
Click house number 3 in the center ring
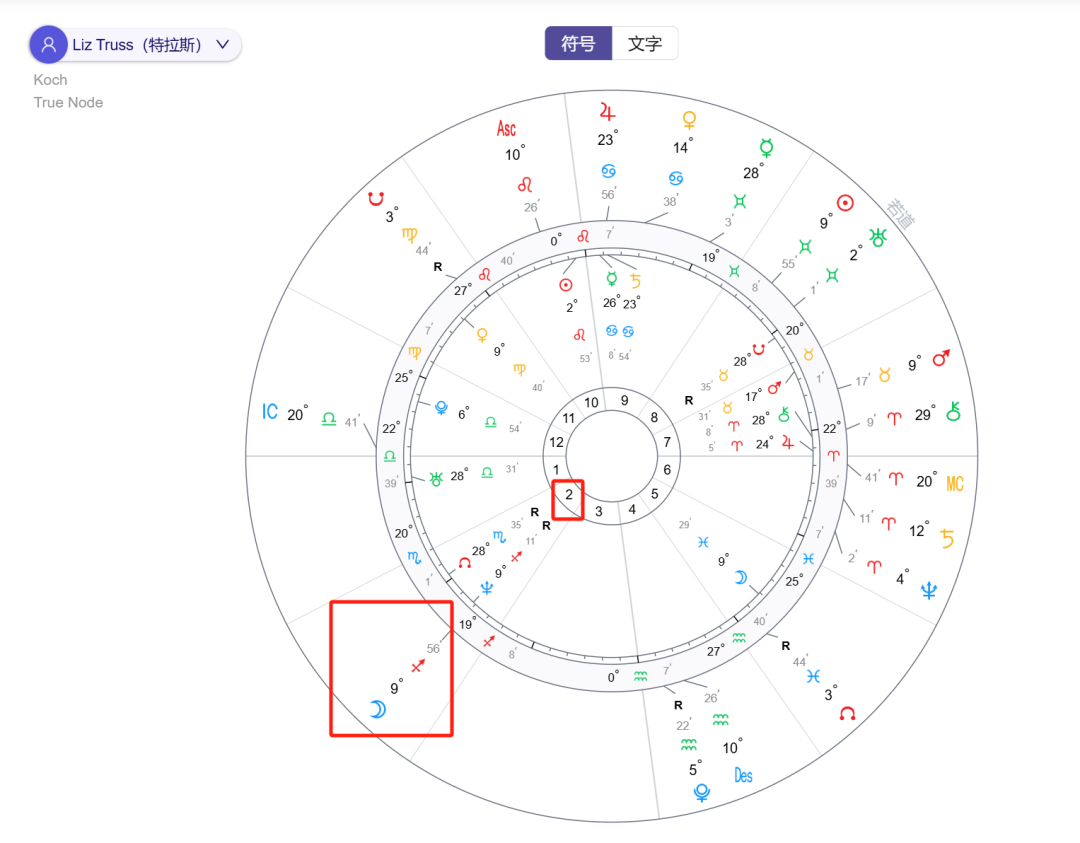599,512
